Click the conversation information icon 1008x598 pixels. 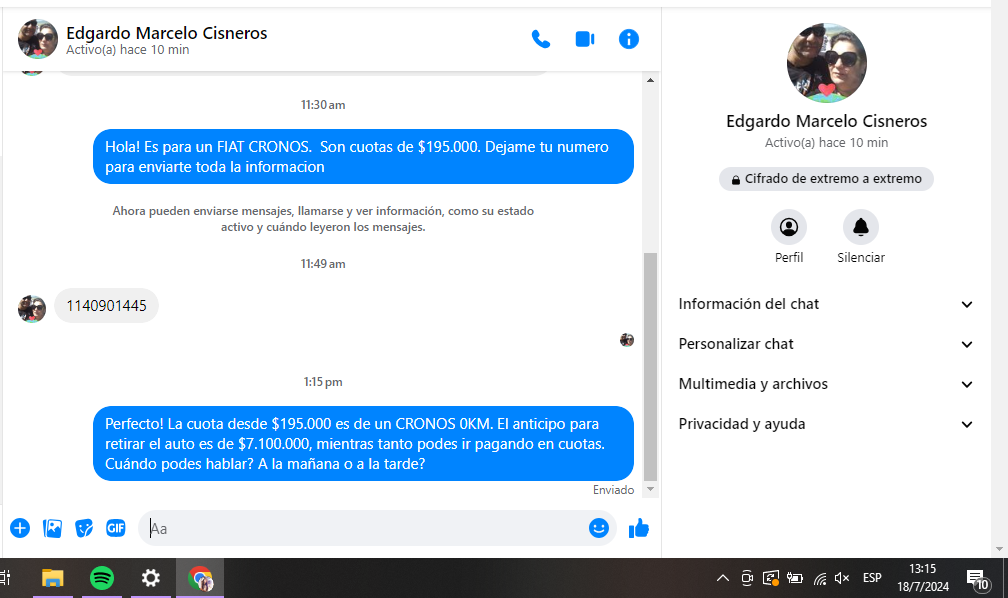(x=629, y=39)
